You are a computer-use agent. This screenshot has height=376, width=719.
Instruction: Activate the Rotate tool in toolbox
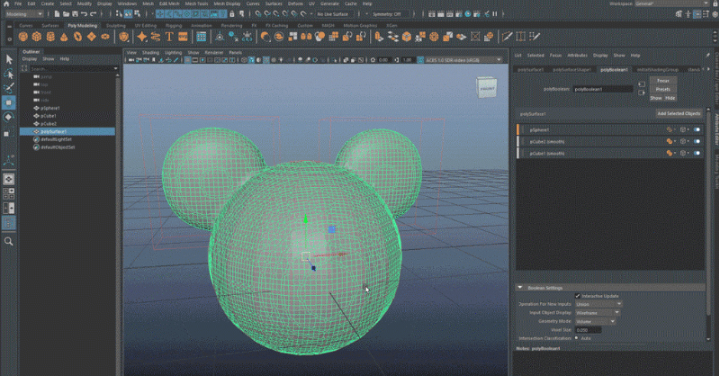click(x=9, y=117)
